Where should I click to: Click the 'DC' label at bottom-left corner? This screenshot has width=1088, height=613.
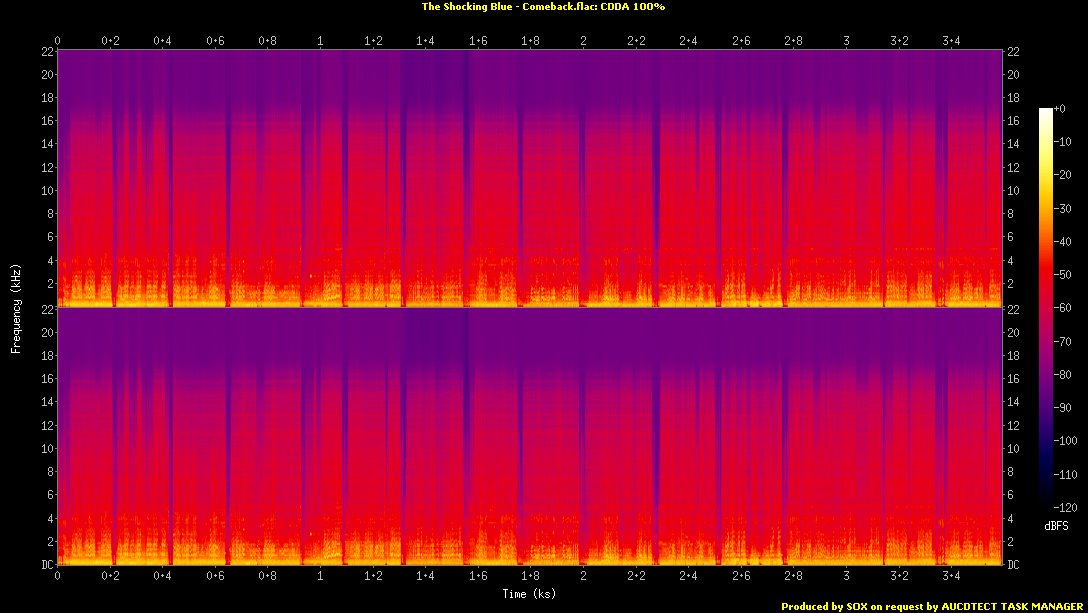coord(45,565)
